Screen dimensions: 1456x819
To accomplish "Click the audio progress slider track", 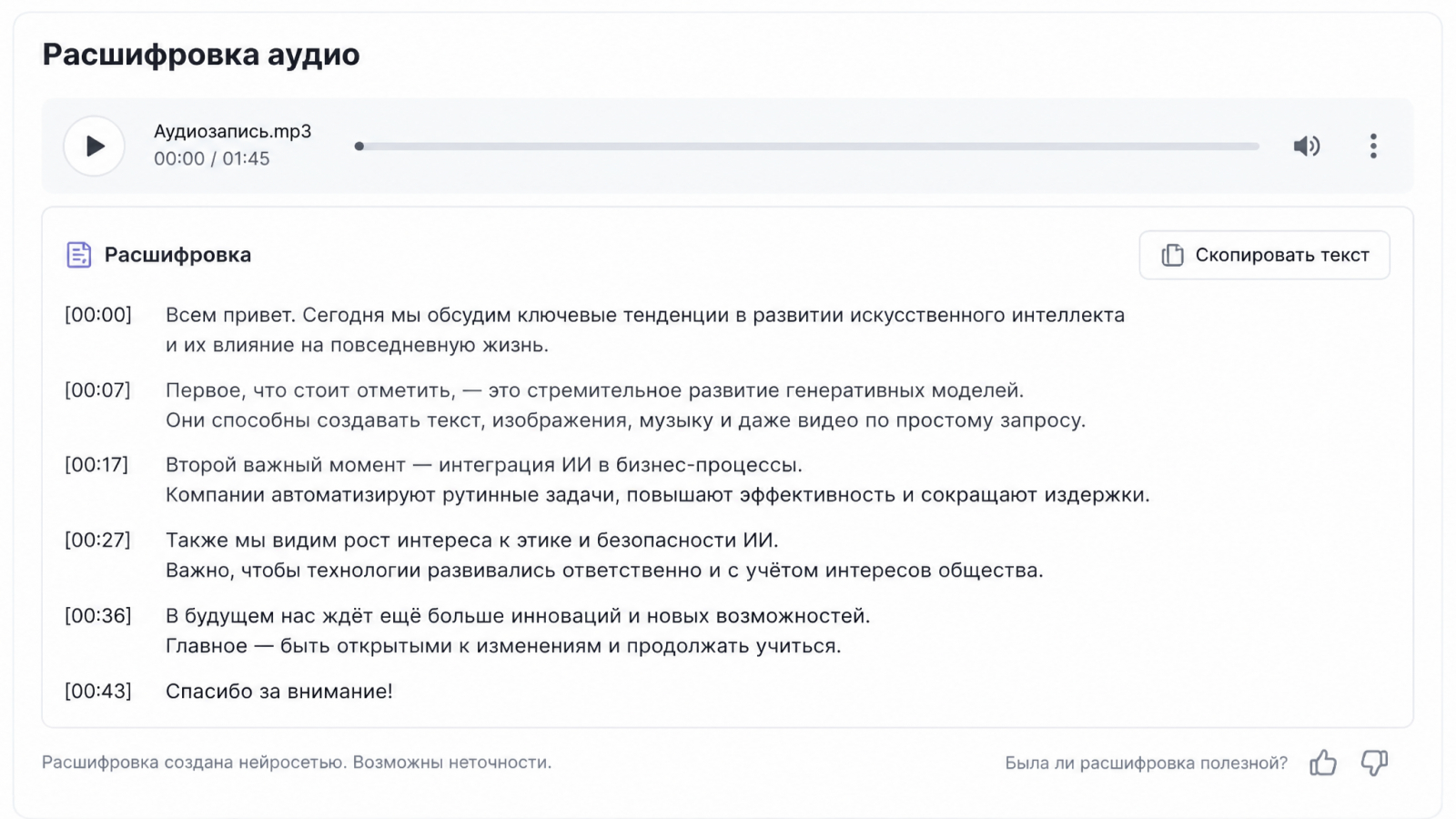I will pos(808,146).
